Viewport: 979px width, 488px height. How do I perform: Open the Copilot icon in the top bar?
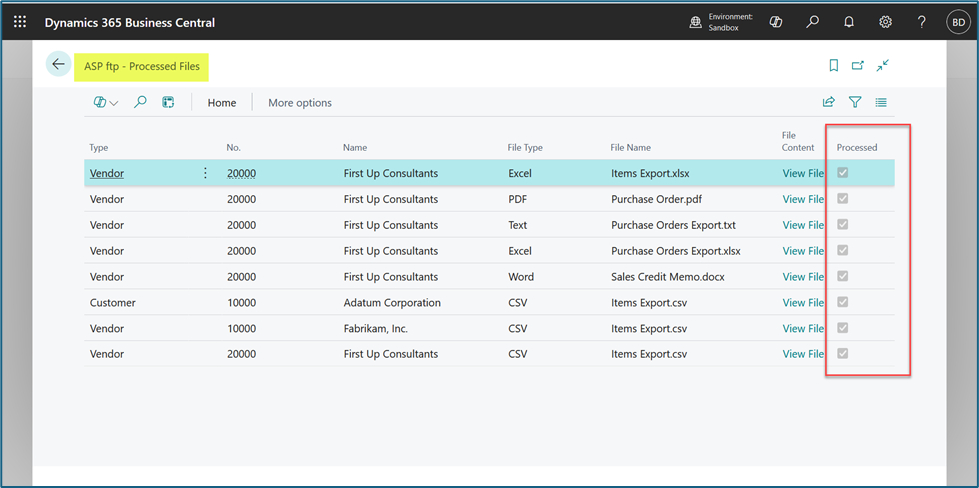[x=776, y=22]
